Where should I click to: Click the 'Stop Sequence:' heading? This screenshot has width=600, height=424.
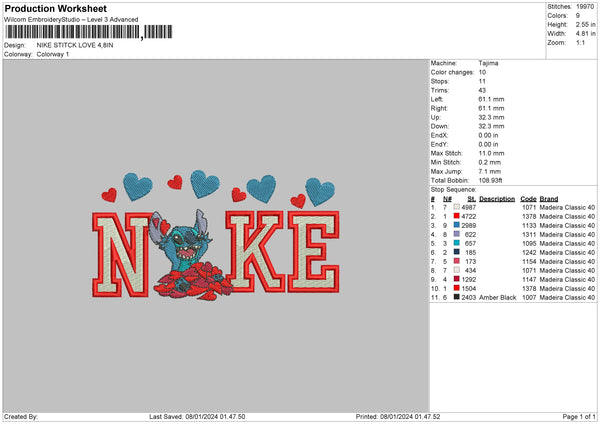[453, 189]
